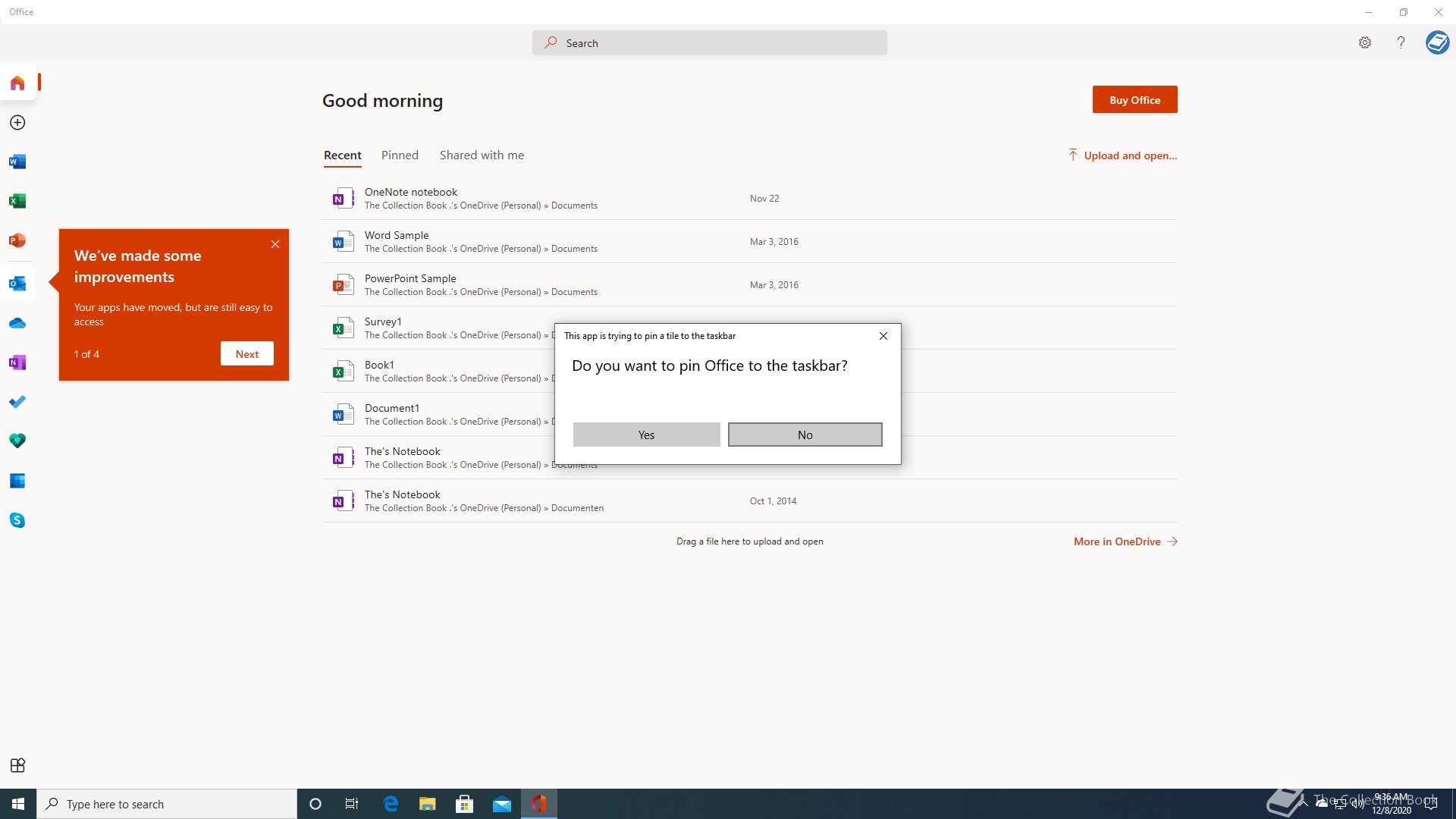Click the PowerPoint Sample file icon

point(344,284)
